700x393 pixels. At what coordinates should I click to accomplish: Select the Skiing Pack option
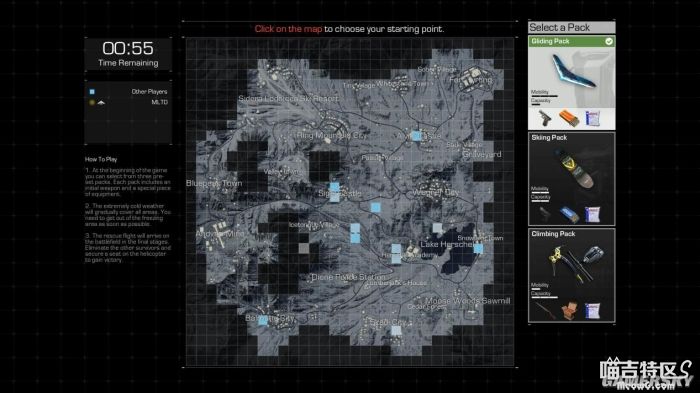point(571,179)
